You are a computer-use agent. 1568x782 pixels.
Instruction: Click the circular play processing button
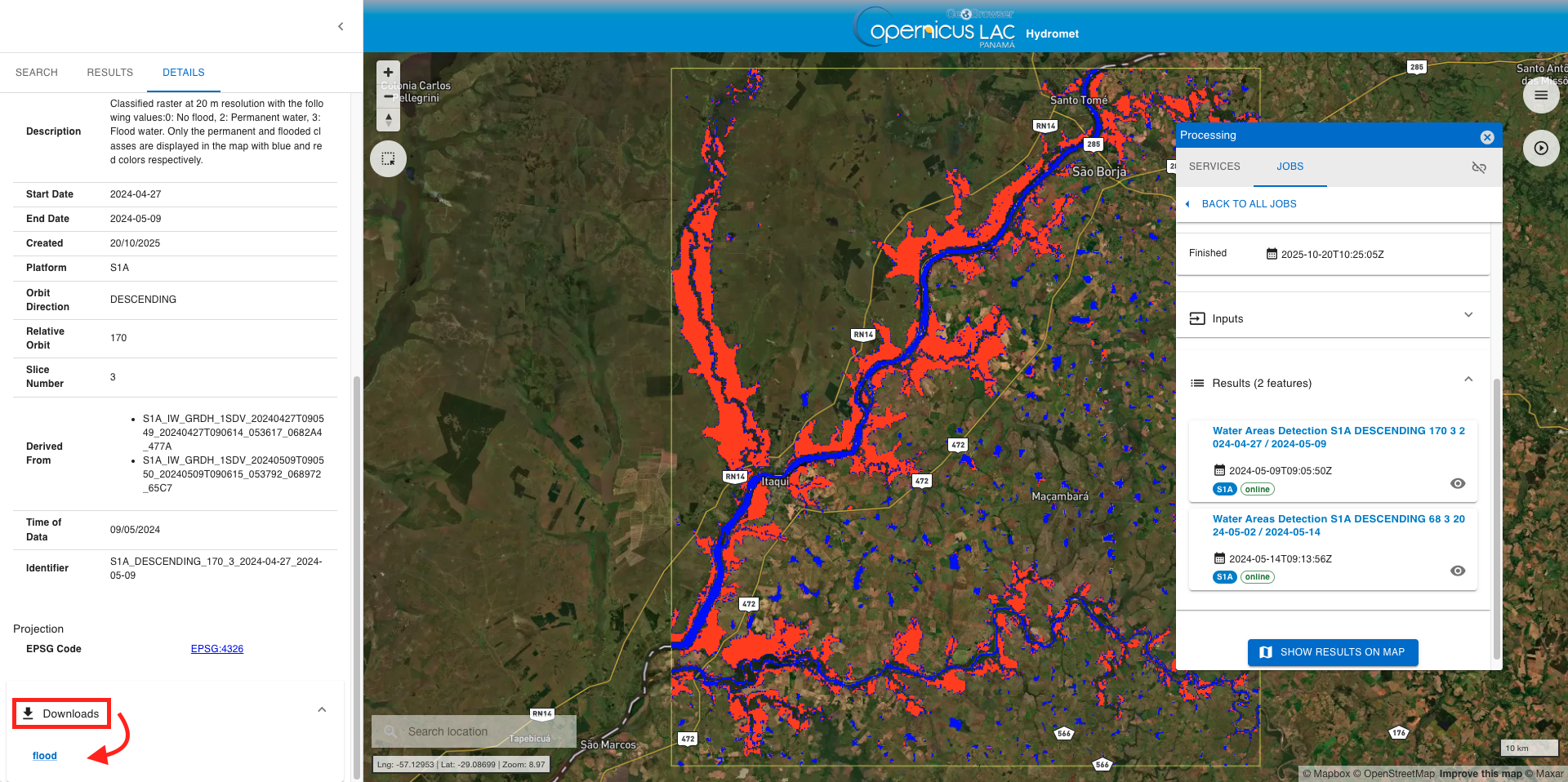point(1540,149)
